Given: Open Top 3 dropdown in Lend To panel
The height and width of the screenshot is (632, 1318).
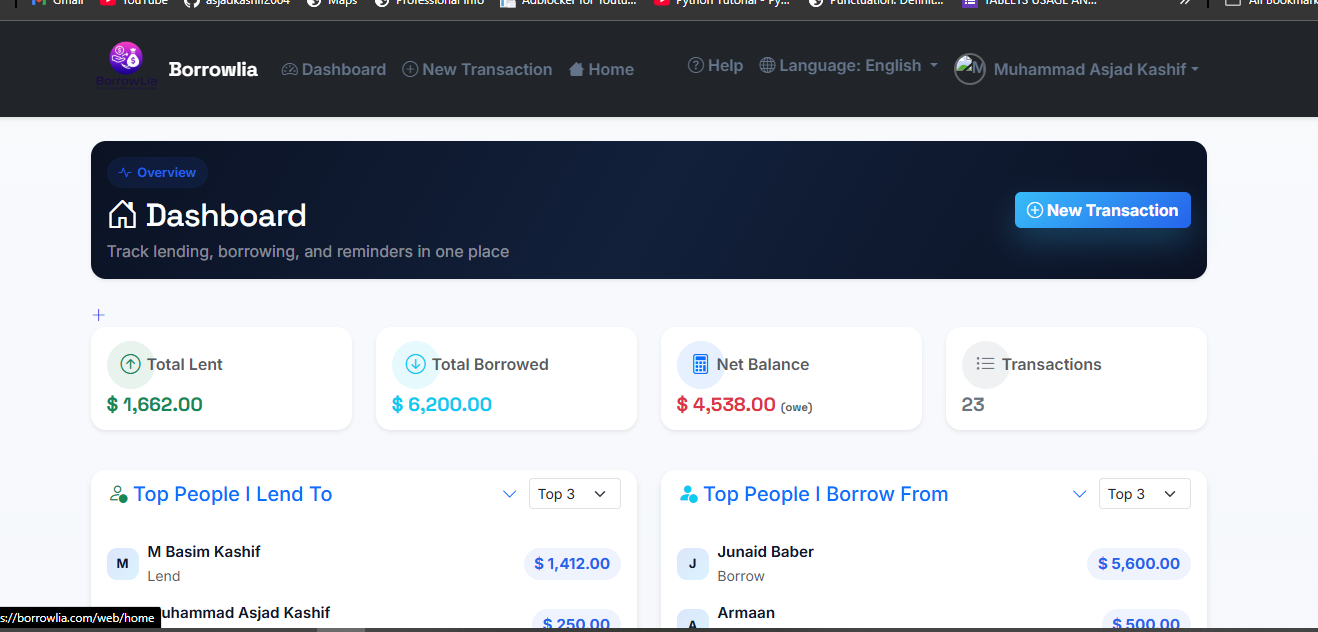Looking at the screenshot, I should click(575, 494).
